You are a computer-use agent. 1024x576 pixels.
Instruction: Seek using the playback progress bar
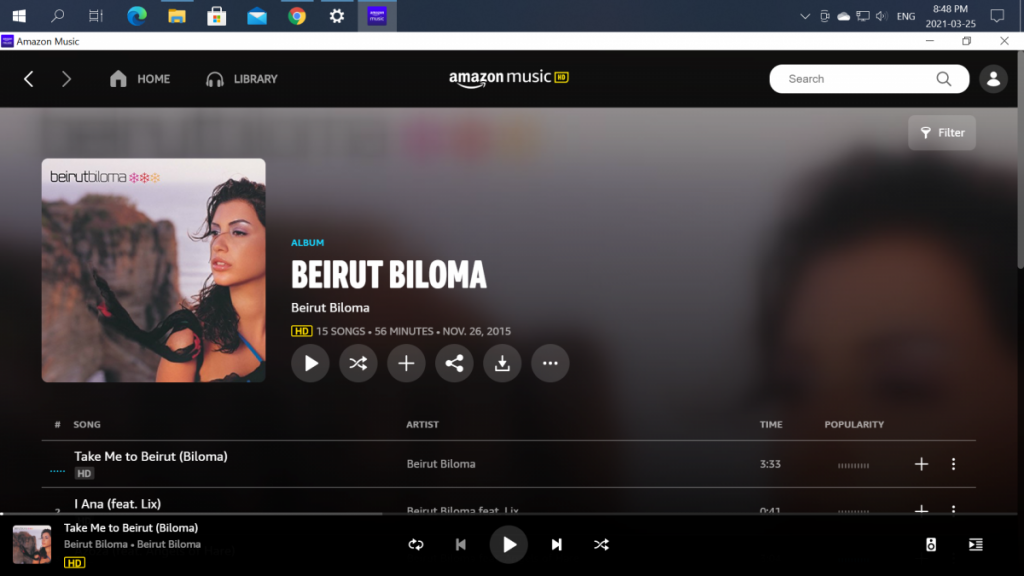click(x=509, y=514)
